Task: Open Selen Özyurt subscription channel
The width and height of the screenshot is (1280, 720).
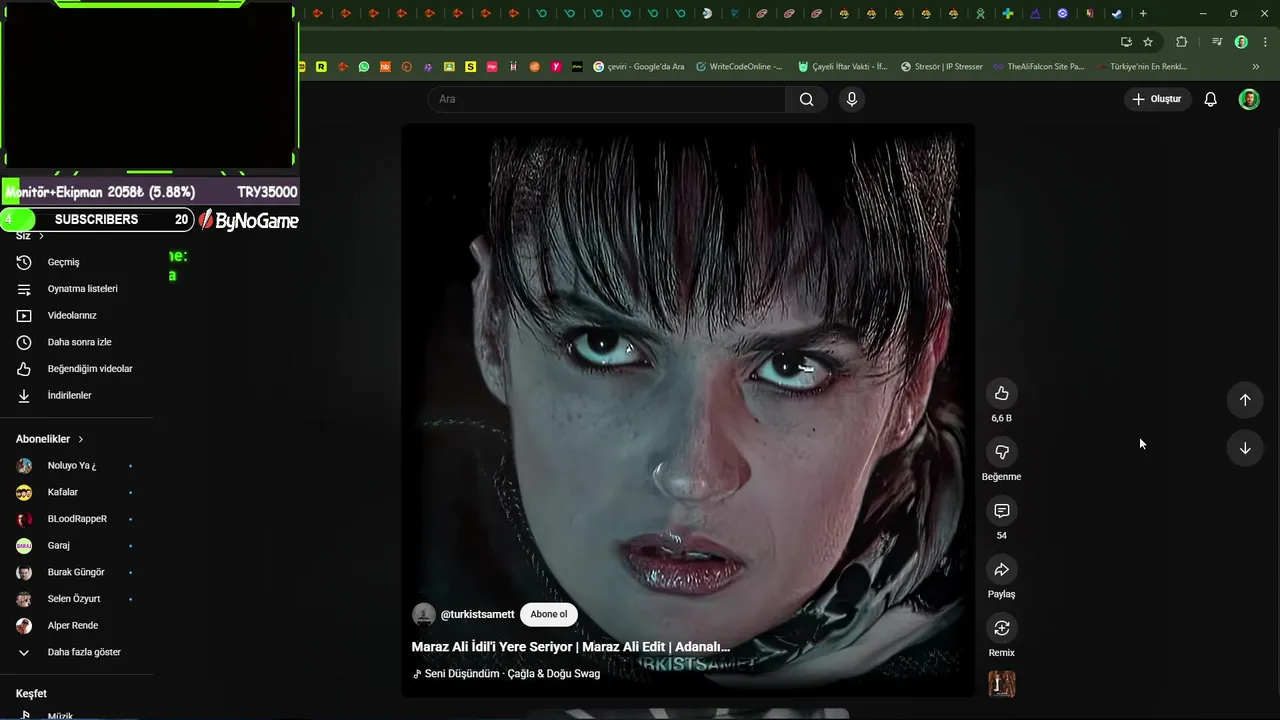Action: coord(76,599)
